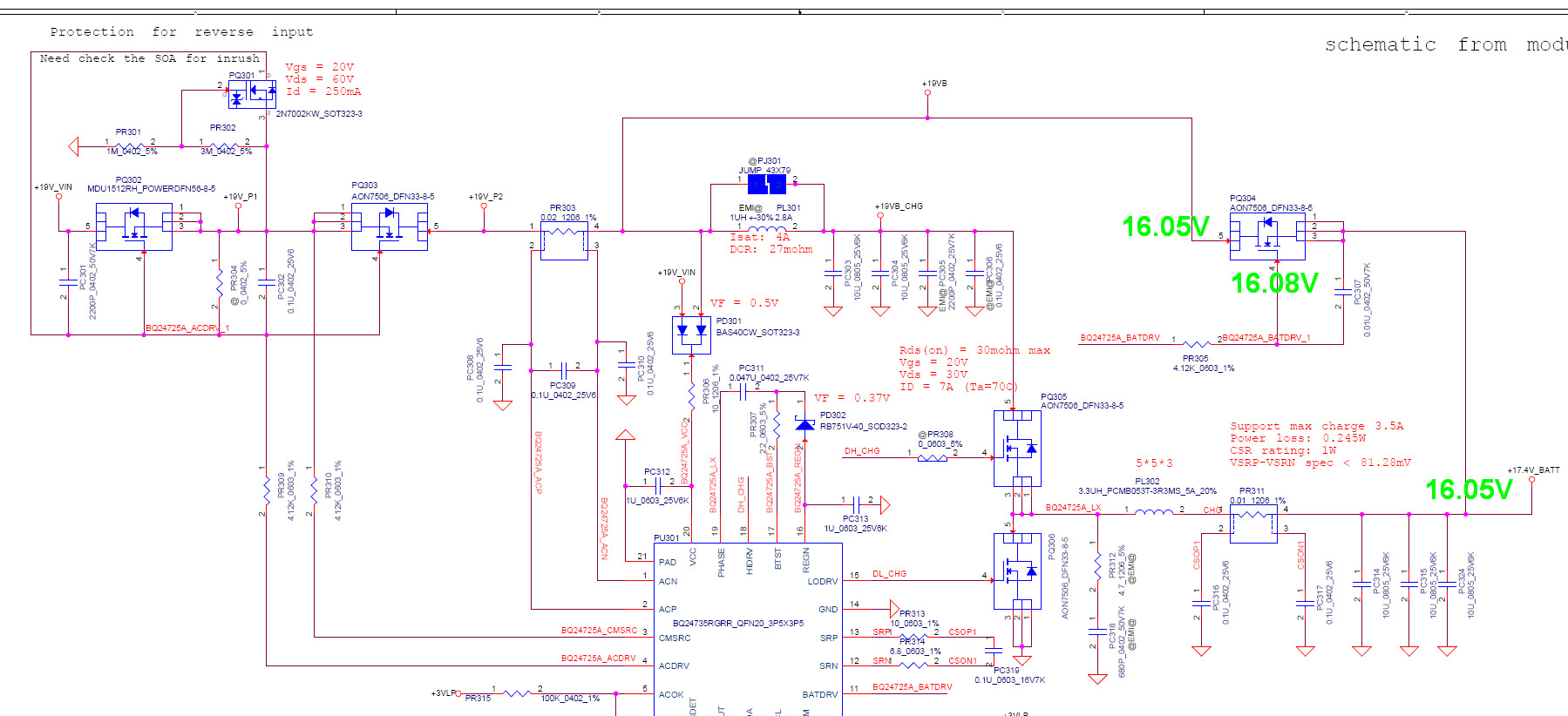The height and width of the screenshot is (716, 1568).
Task: Select the PQ303 MOSFET symbol
Action: (390, 226)
